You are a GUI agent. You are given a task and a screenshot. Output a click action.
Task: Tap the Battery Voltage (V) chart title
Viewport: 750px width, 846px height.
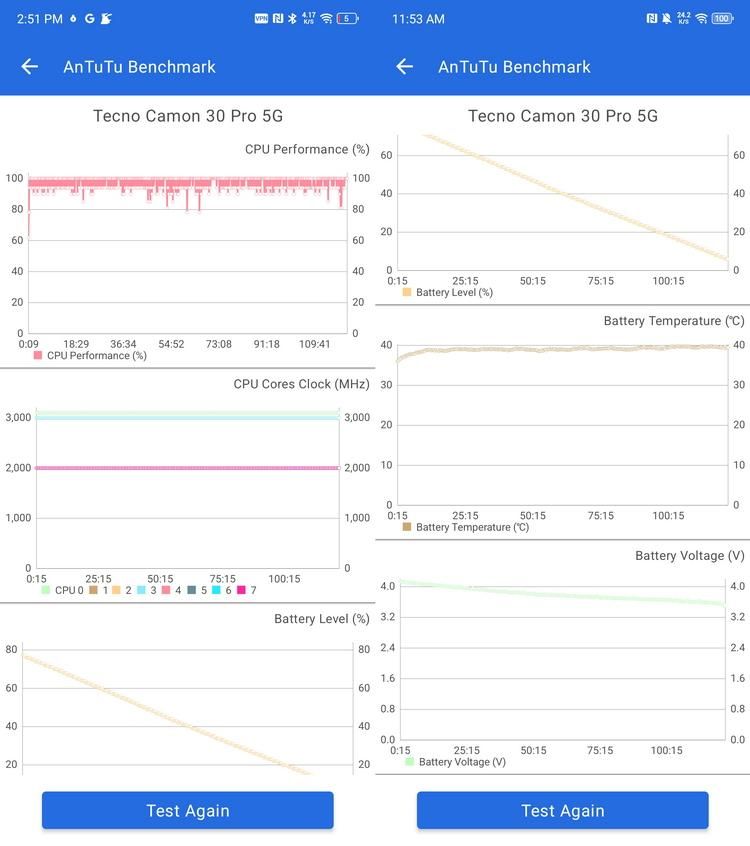pyautogui.click(x=690, y=556)
